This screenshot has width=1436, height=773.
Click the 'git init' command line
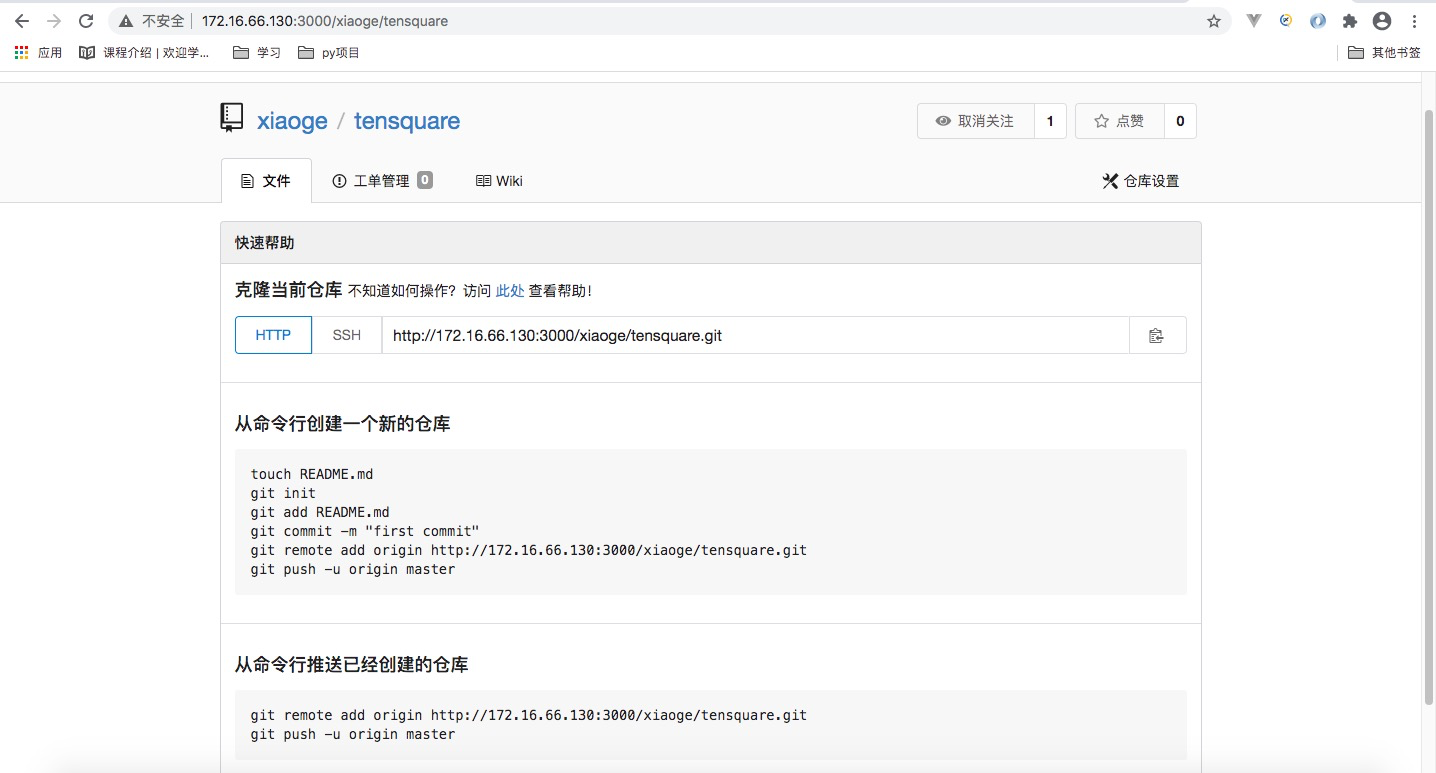(x=283, y=493)
